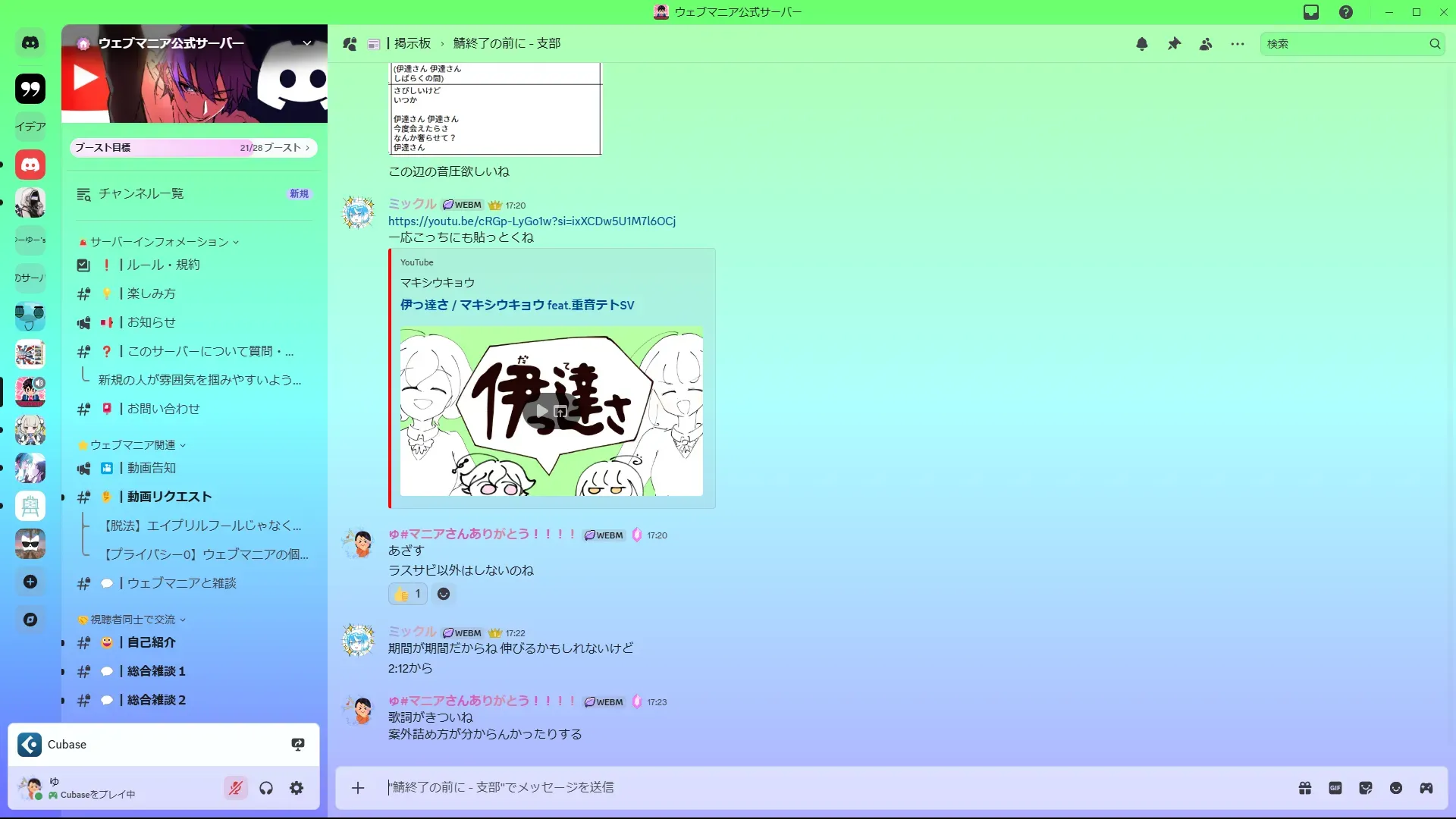Open pinned messages with the pin icon
1456x819 pixels.
(x=1174, y=44)
